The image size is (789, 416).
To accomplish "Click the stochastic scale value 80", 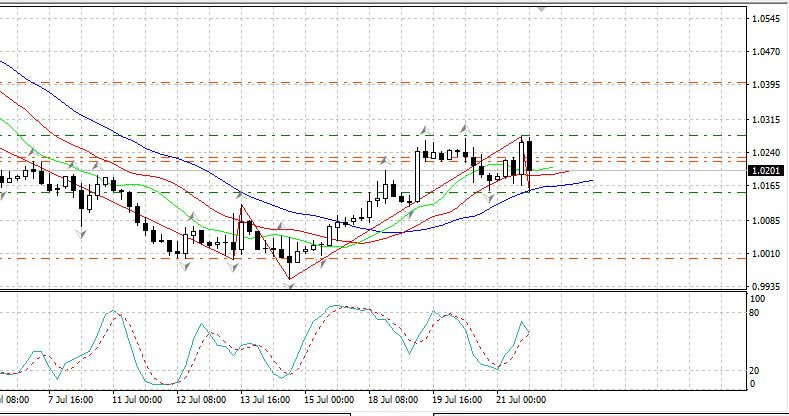I will point(756,313).
